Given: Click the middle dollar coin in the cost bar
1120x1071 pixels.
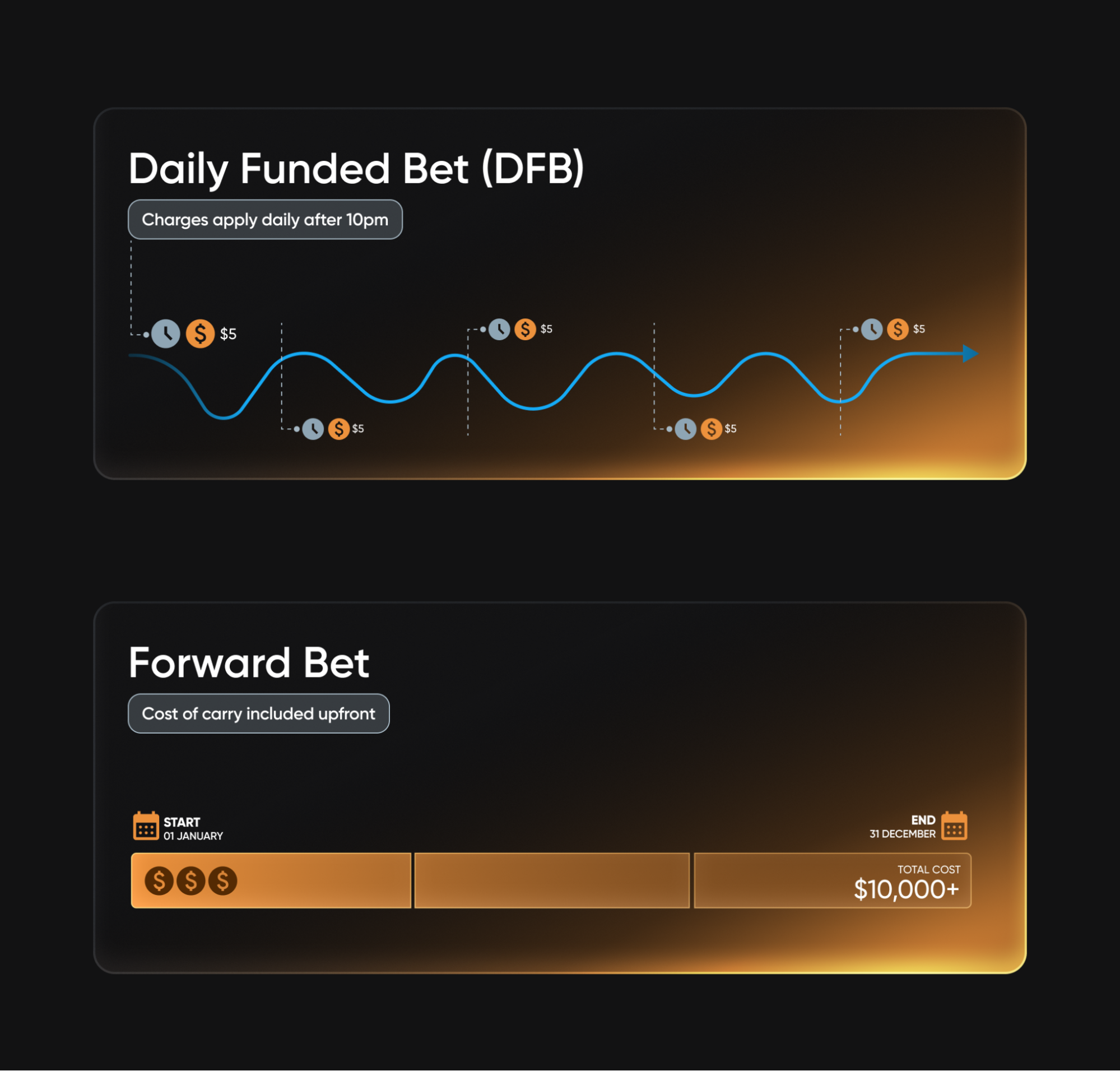Looking at the screenshot, I should click(x=190, y=880).
